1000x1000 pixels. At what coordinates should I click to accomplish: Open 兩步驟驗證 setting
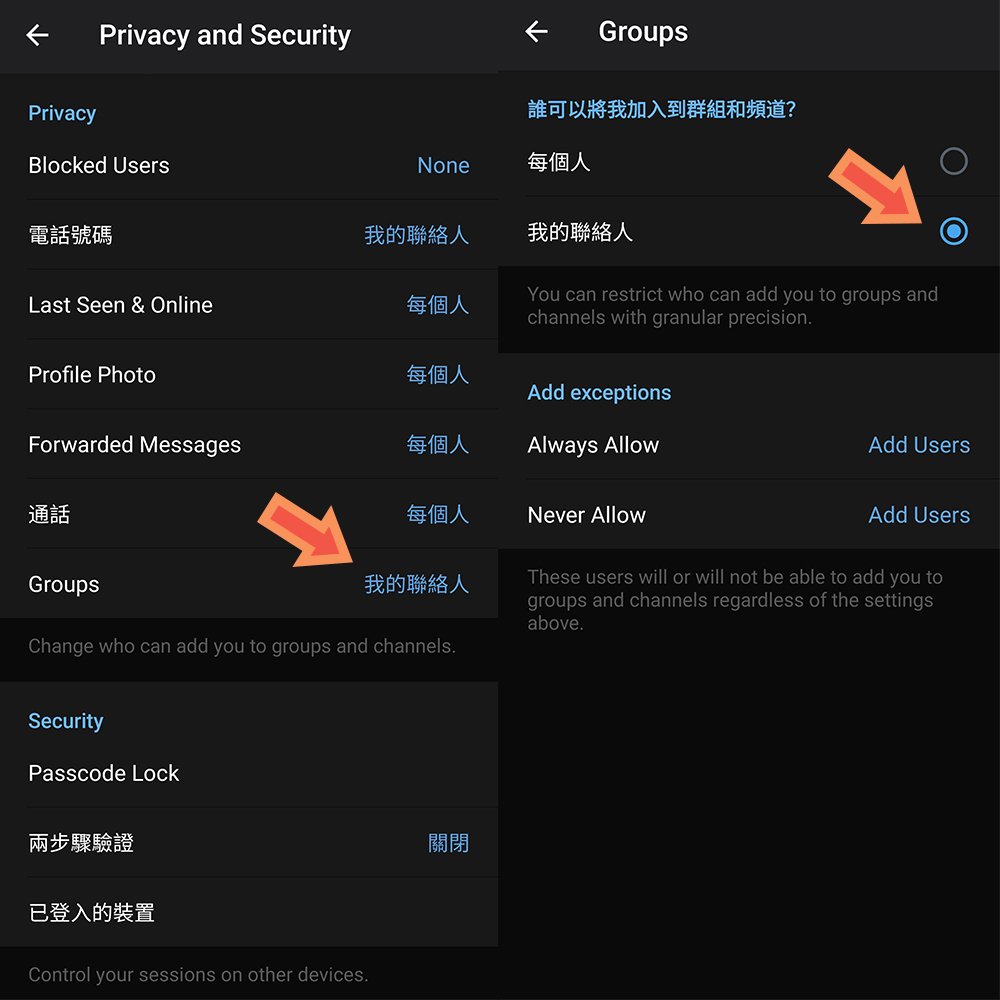[81, 843]
